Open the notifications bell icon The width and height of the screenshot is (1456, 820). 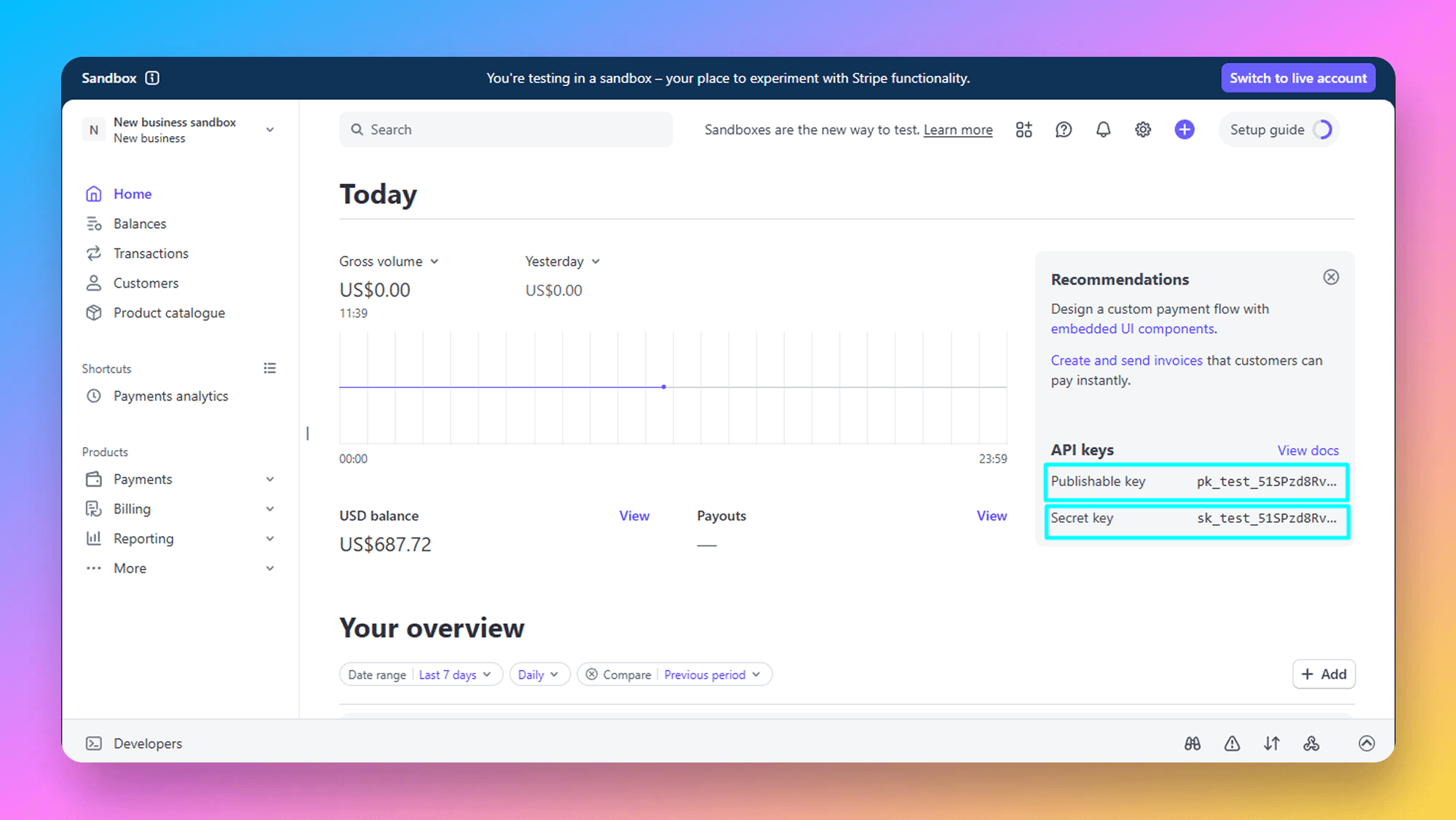click(1103, 130)
